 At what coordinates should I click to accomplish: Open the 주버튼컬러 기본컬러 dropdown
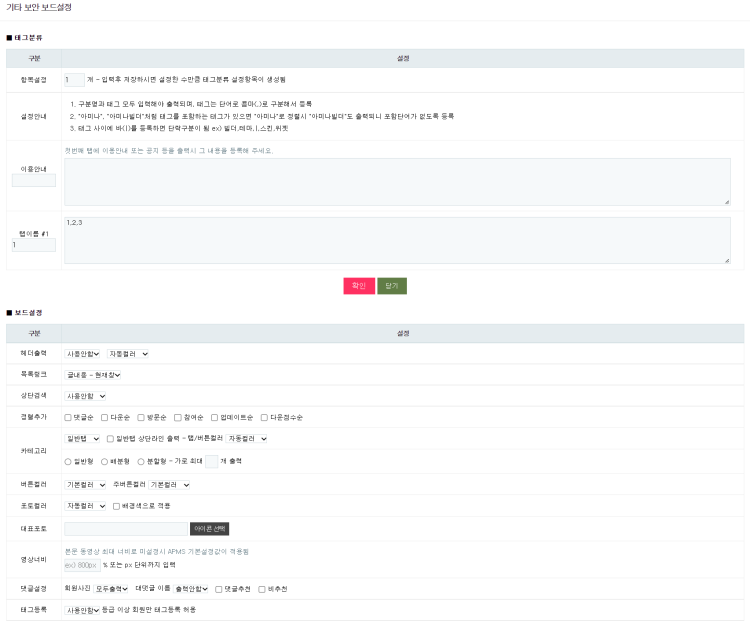pyautogui.click(x=169, y=485)
